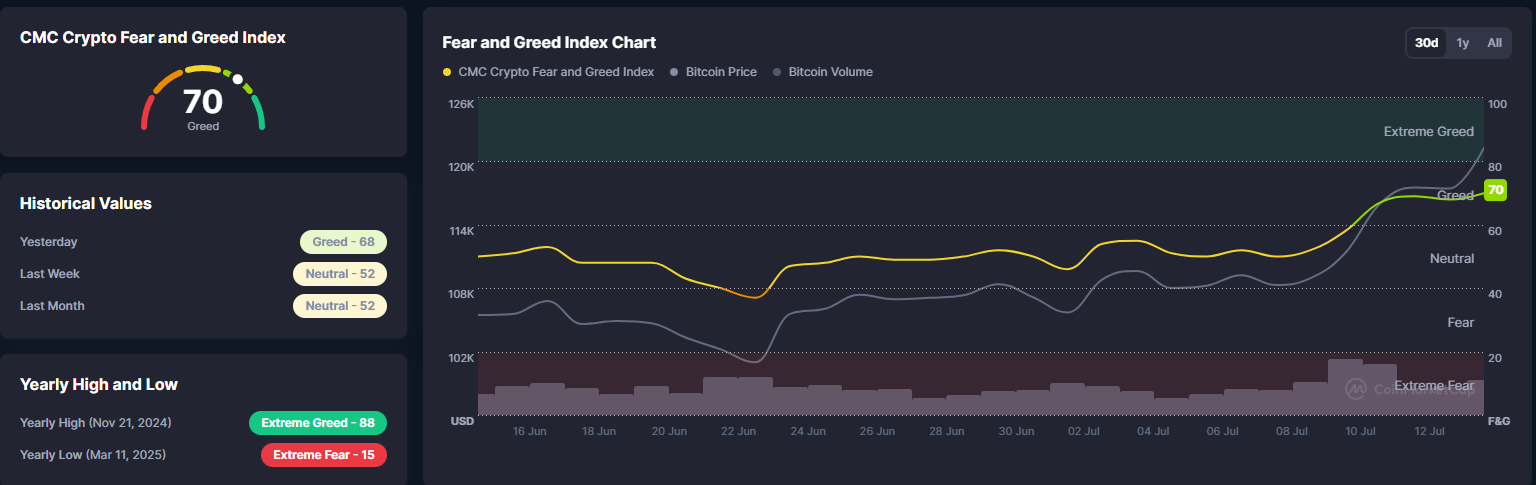Click the gauge showing 70 Greed

pyautogui.click(x=203, y=99)
